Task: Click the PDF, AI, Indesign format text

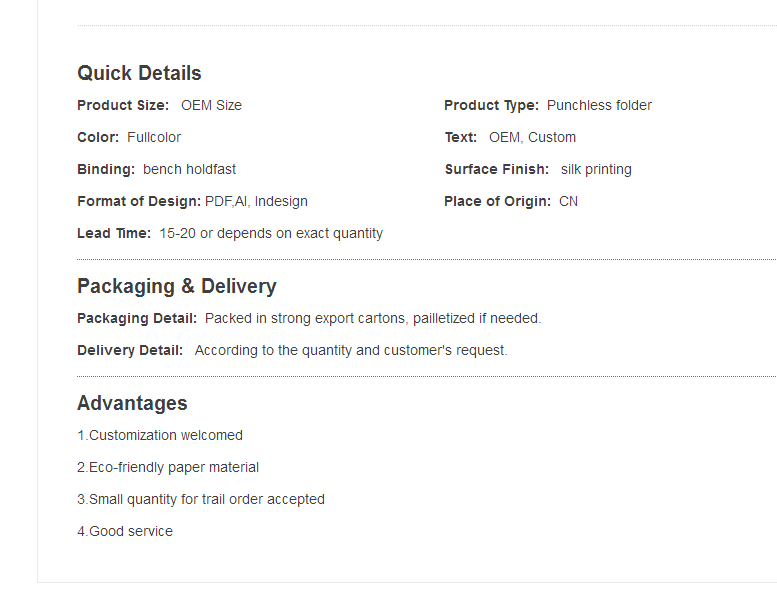Action: tap(256, 202)
